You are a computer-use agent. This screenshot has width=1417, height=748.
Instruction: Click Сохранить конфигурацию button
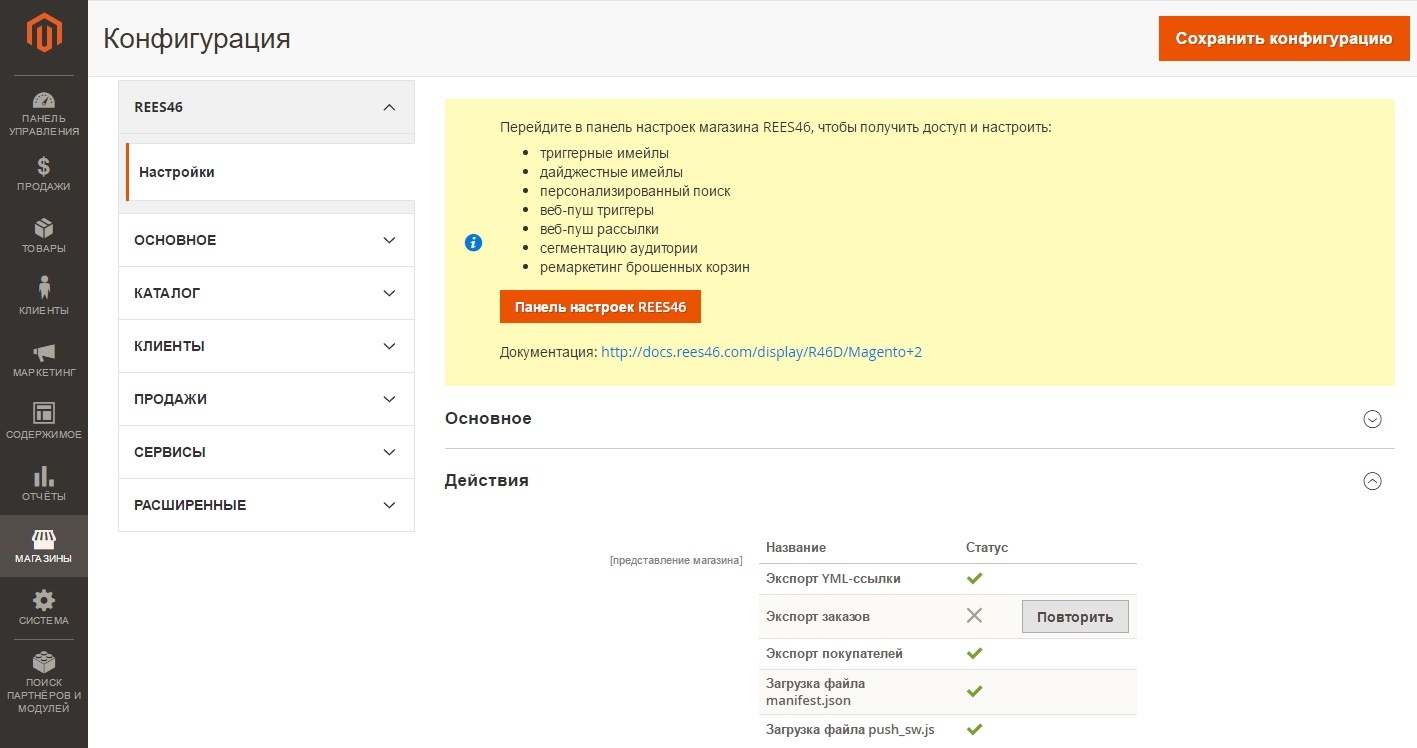1283,39
